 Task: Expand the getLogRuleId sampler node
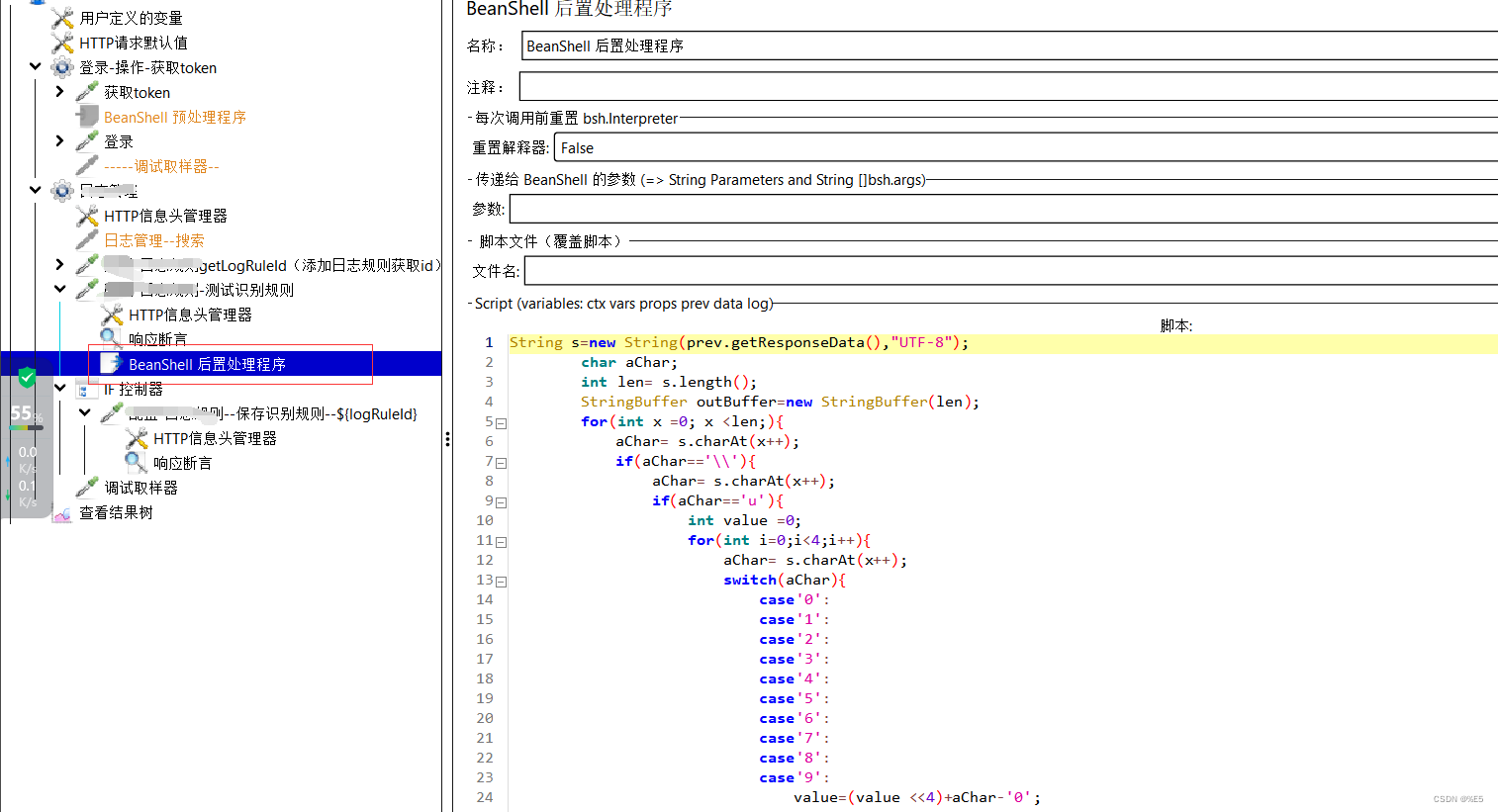[x=60, y=265]
